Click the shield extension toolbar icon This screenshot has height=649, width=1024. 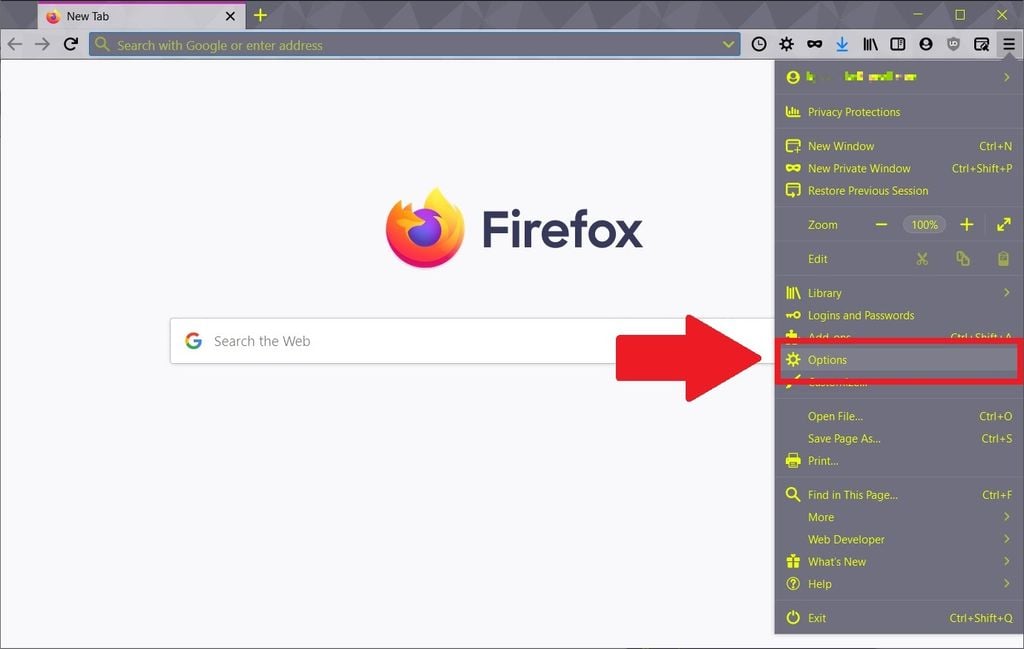click(953, 44)
